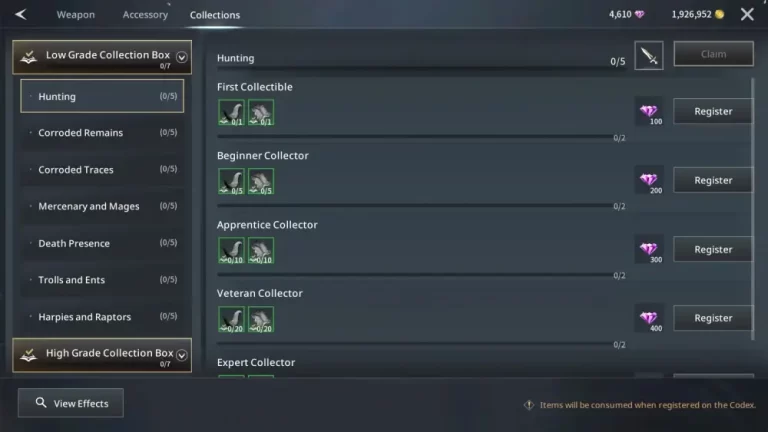The image size is (768, 432).
Task: Click the back arrow icon
Action: [x=21, y=14]
